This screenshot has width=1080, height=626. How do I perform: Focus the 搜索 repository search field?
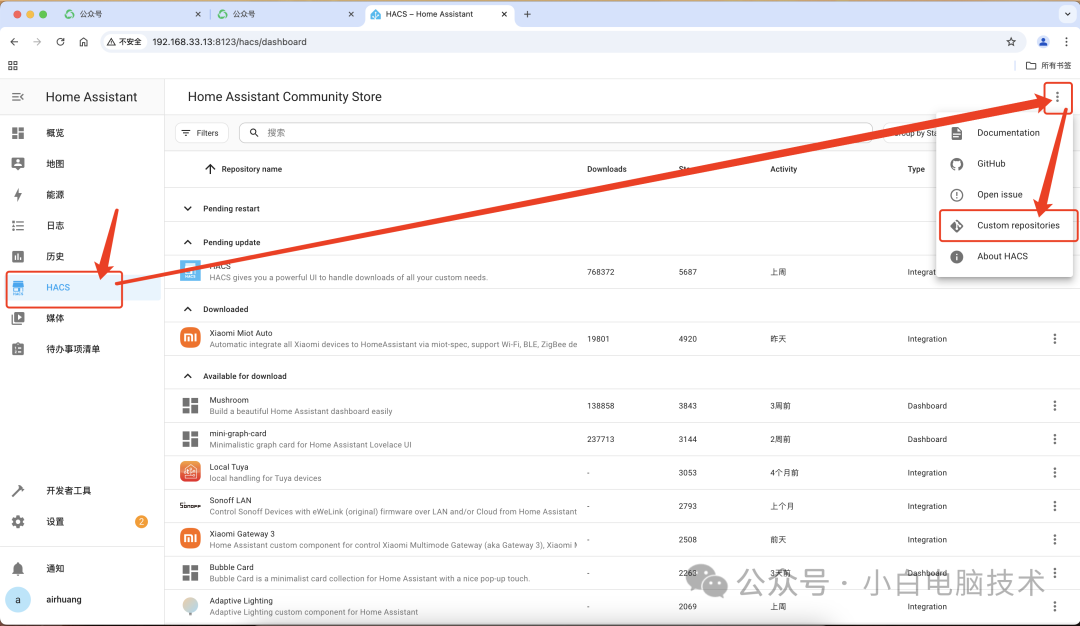tap(556, 133)
